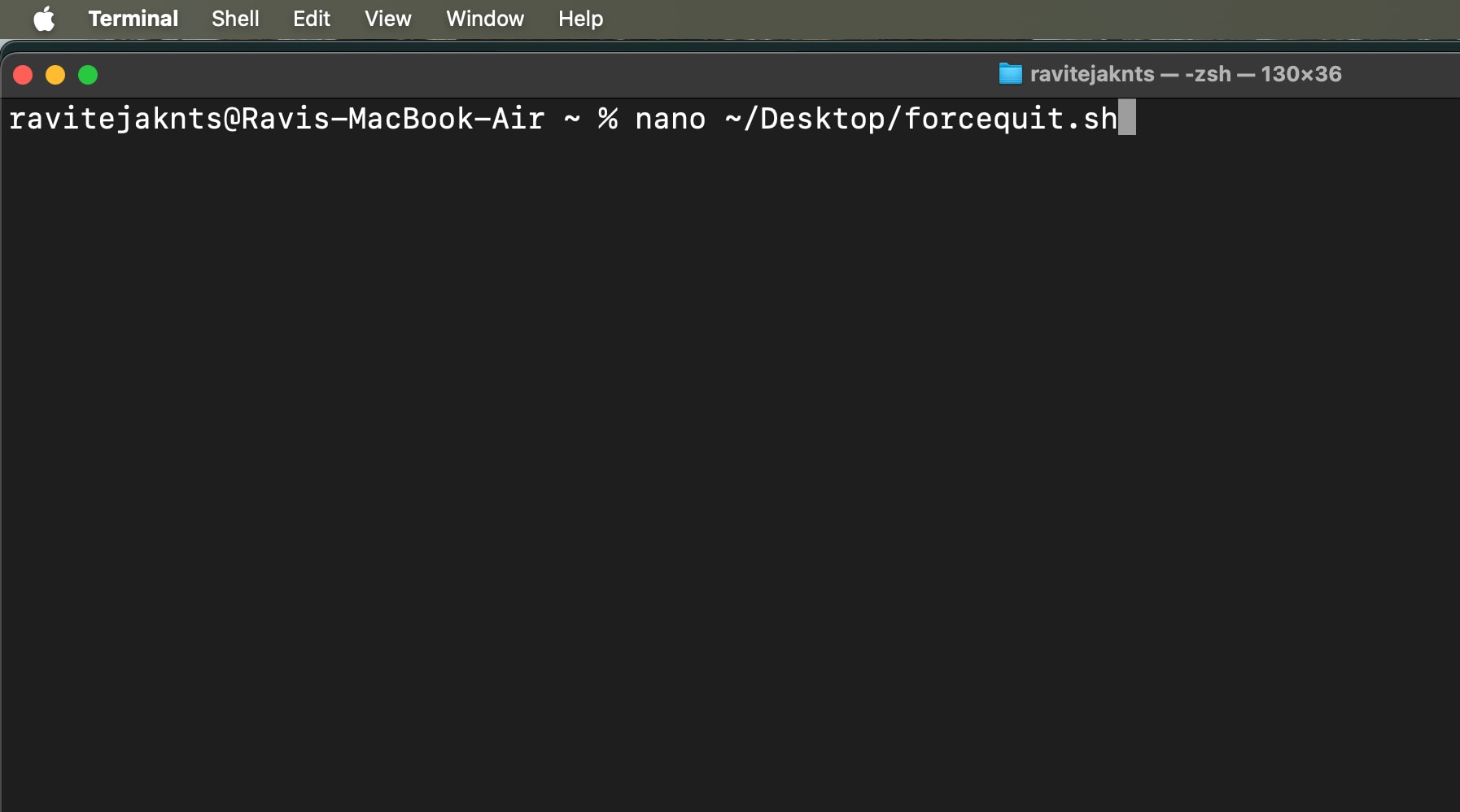
Task: Click the red close traffic light
Action: click(24, 74)
